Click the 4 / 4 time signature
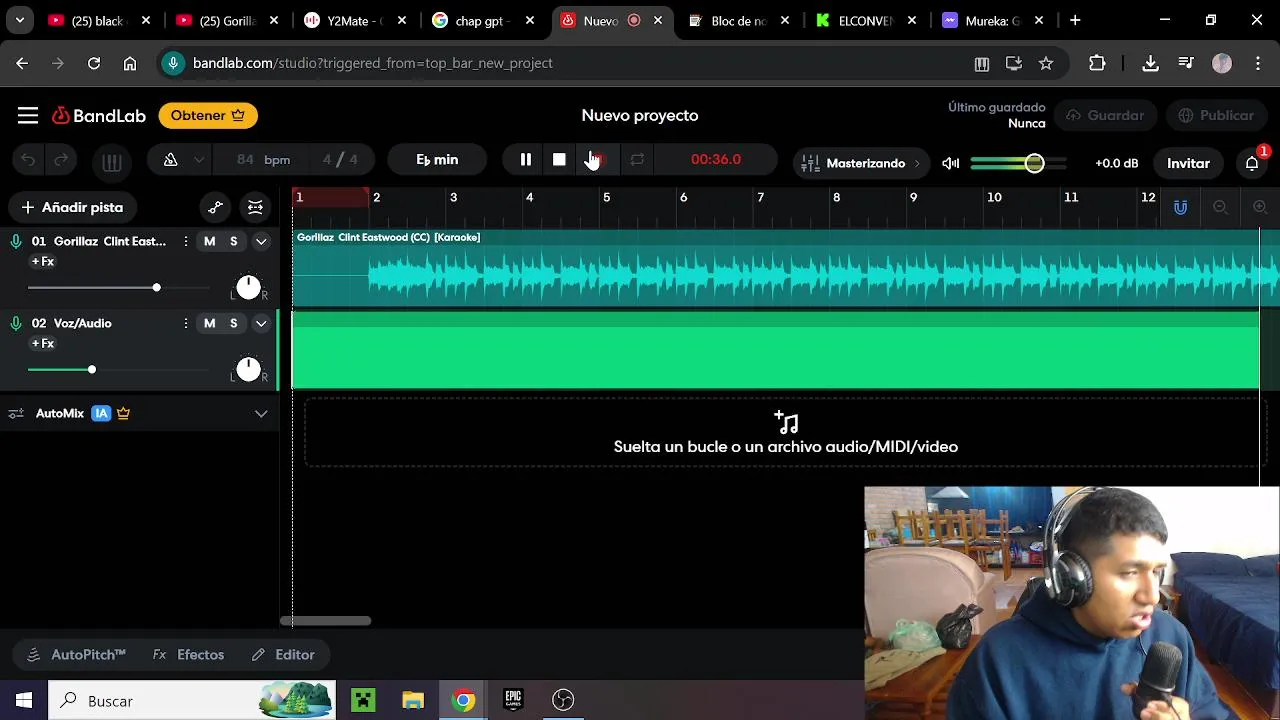This screenshot has height=720, width=1280. (x=340, y=160)
